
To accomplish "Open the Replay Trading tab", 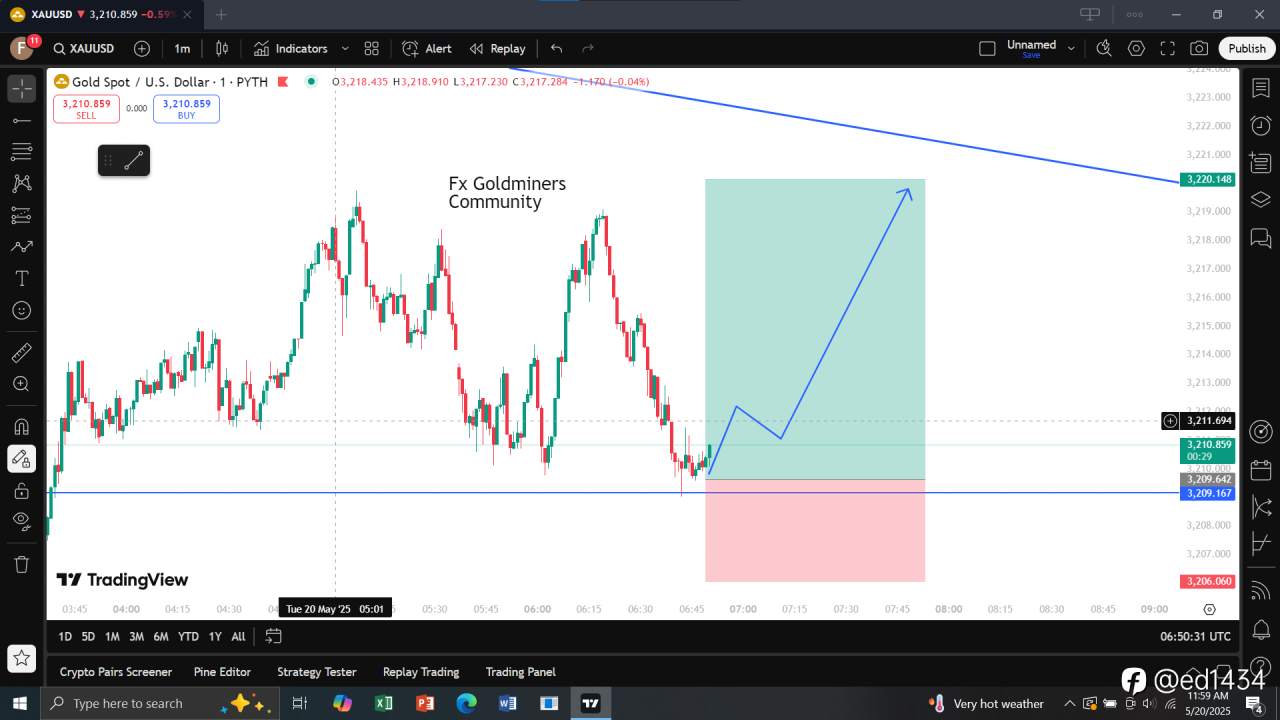I will coord(421,672).
